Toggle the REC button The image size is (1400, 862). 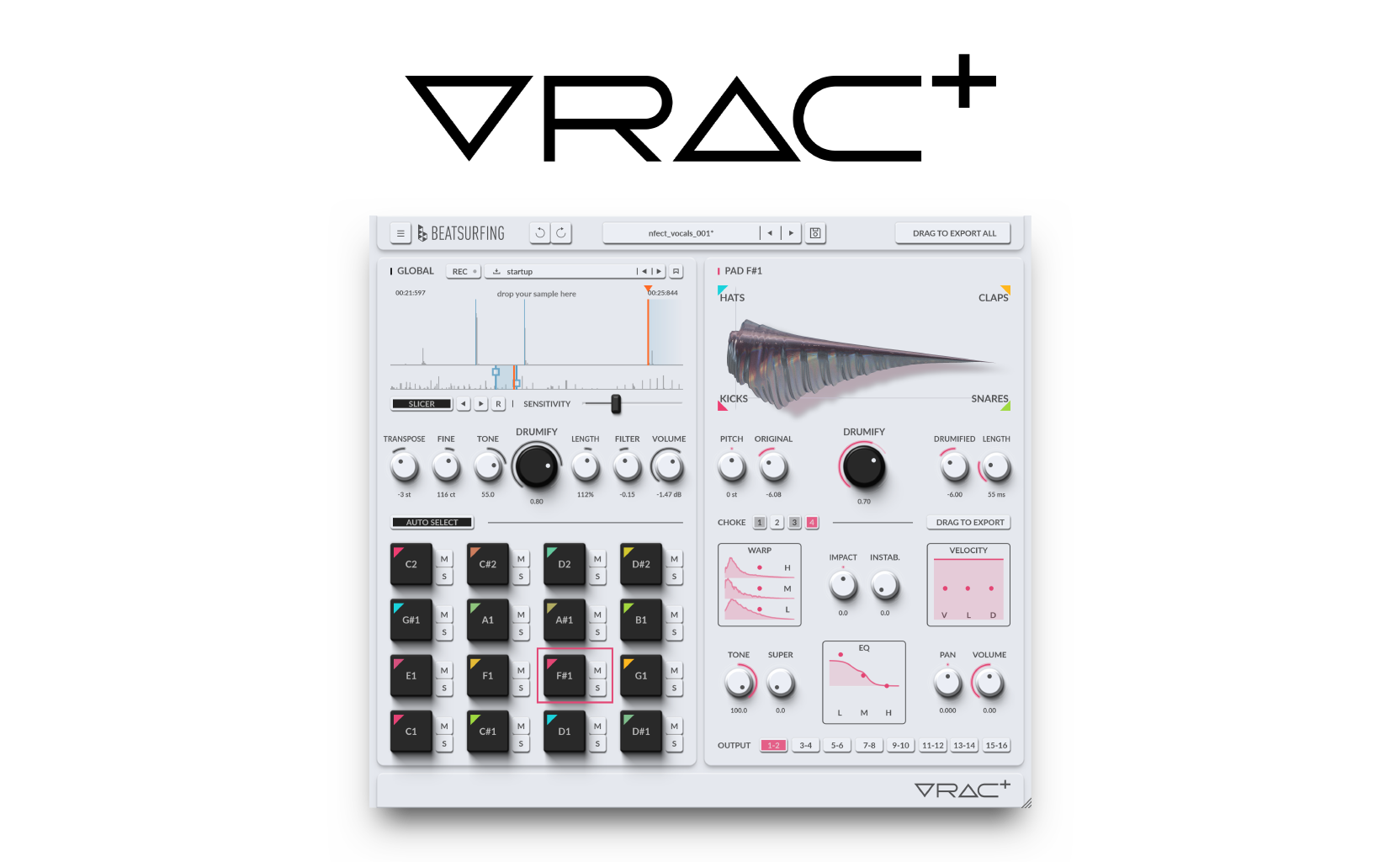(x=464, y=272)
